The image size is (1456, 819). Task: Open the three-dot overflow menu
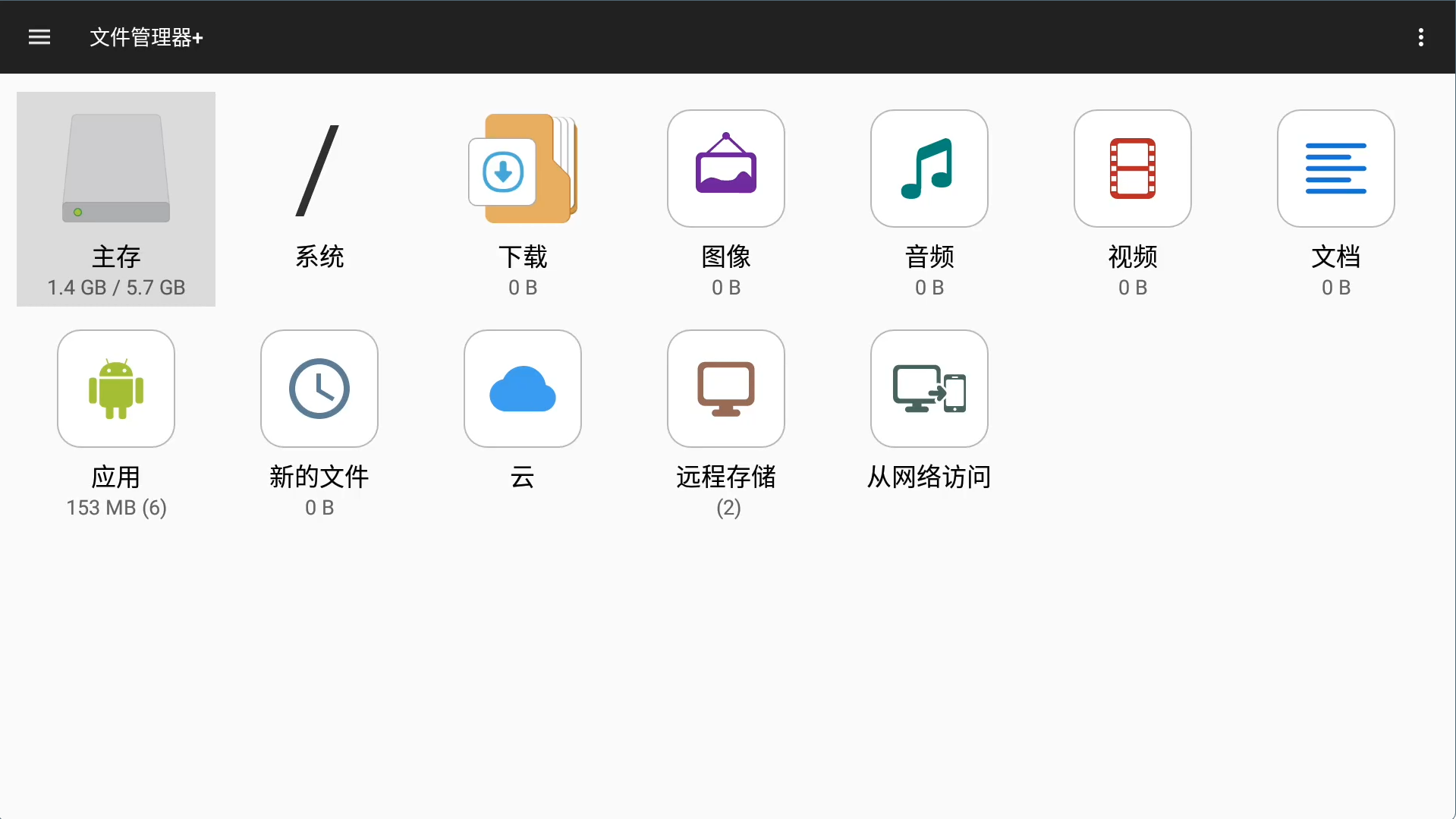pos(1420,37)
